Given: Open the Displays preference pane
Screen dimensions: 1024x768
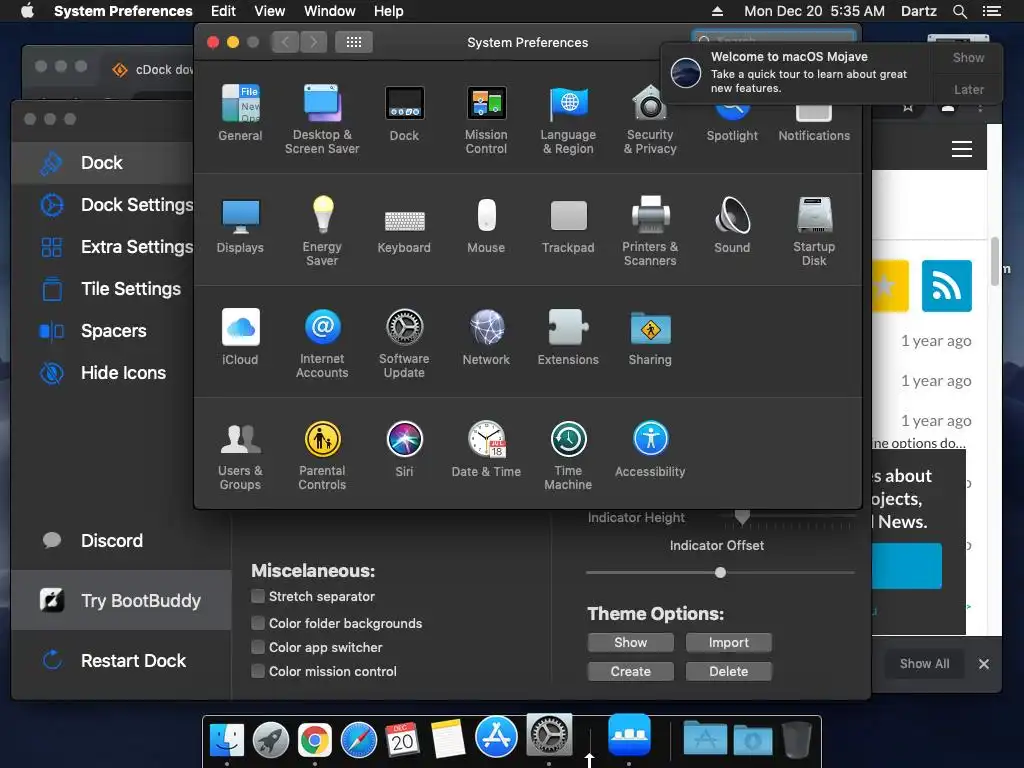Looking at the screenshot, I should (240, 225).
